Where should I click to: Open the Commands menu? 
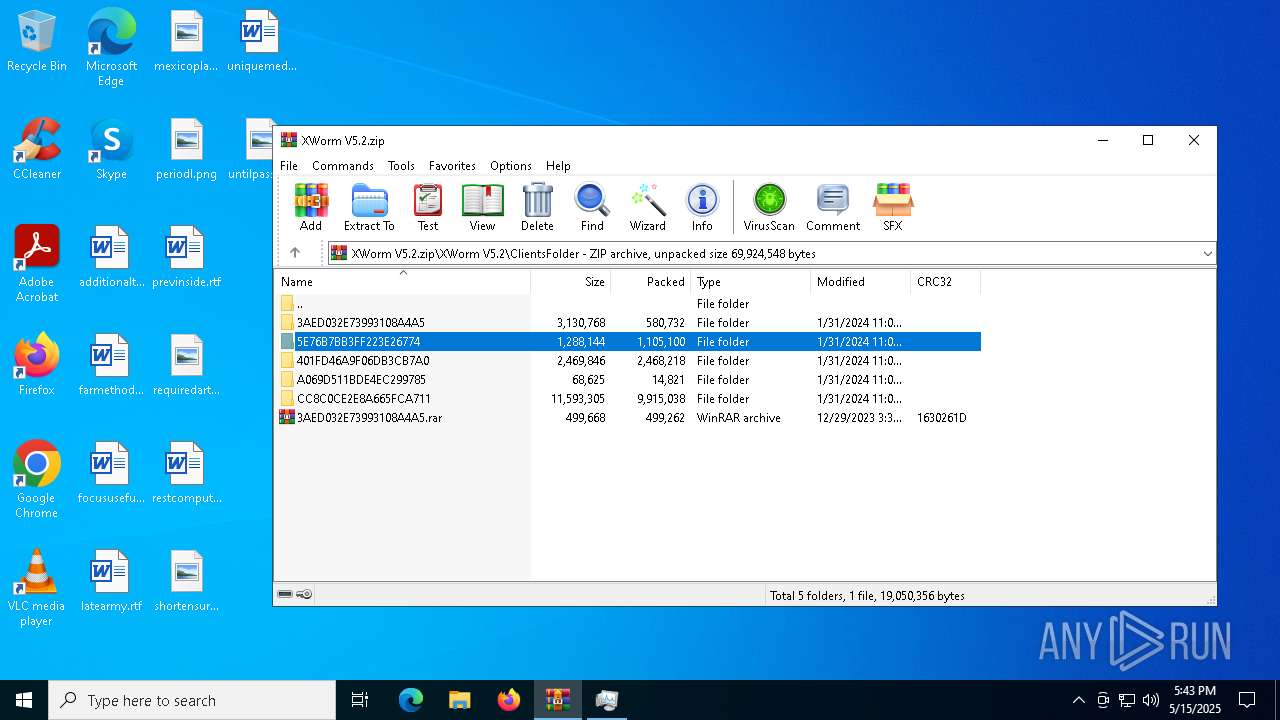343,166
